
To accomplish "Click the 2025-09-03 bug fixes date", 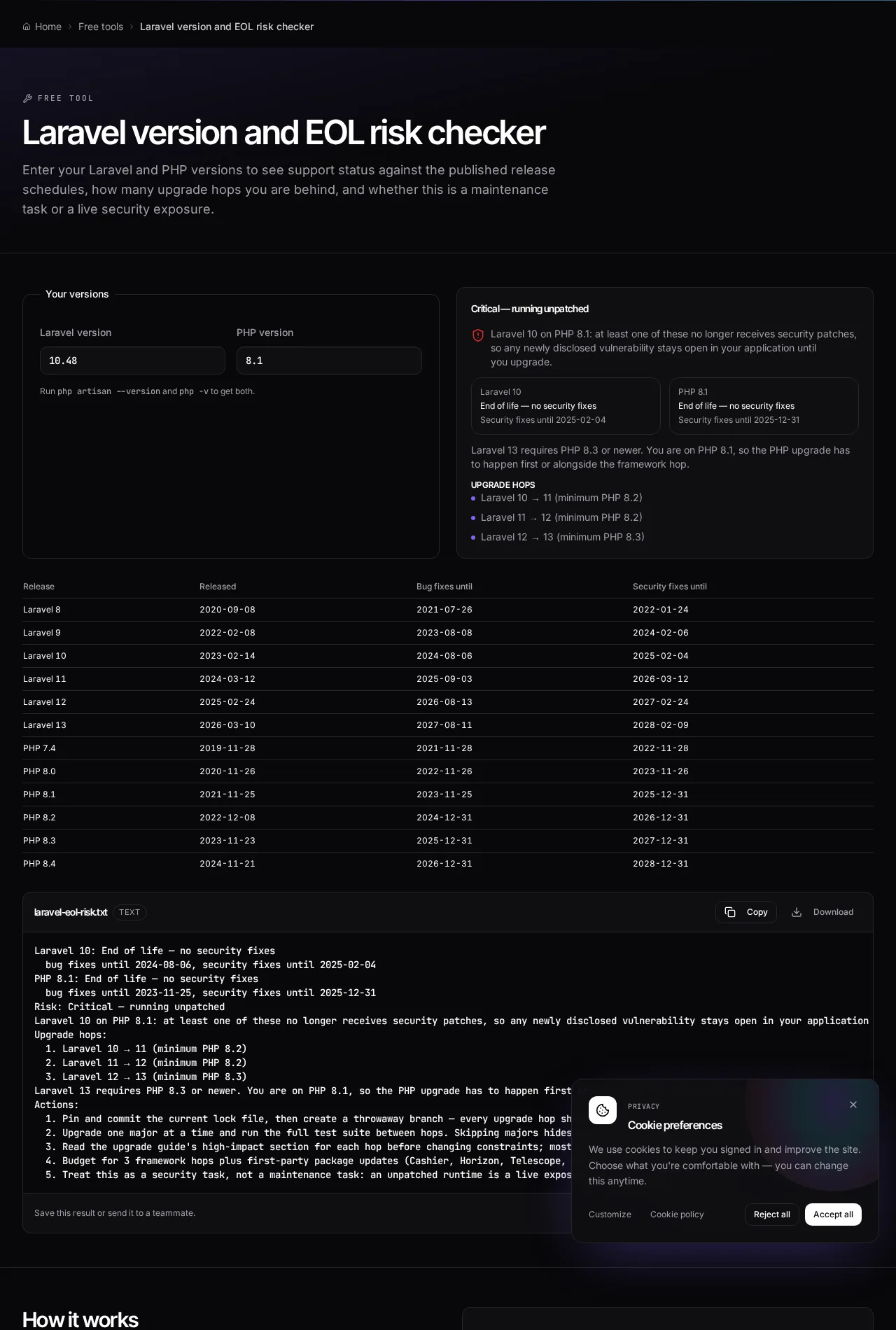I will pos(444,679).
